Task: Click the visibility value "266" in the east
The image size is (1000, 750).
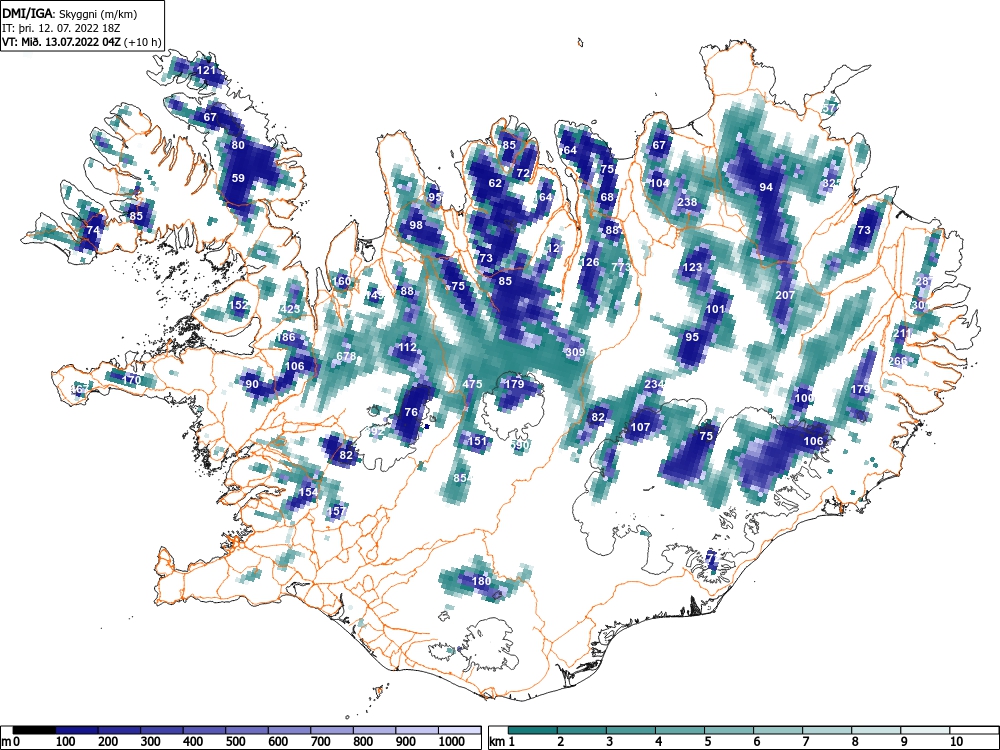Action: (897, 361)
